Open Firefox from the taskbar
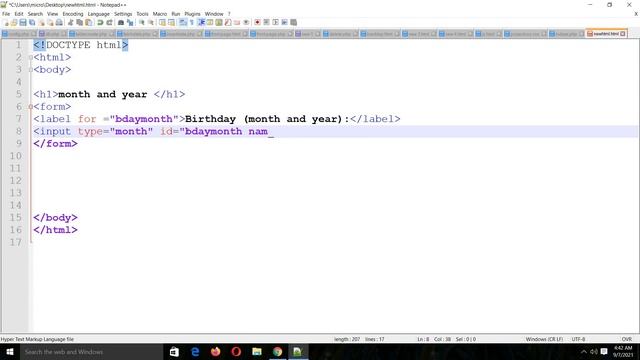Screen dimensions: 640x360 [x=216, y=352]
